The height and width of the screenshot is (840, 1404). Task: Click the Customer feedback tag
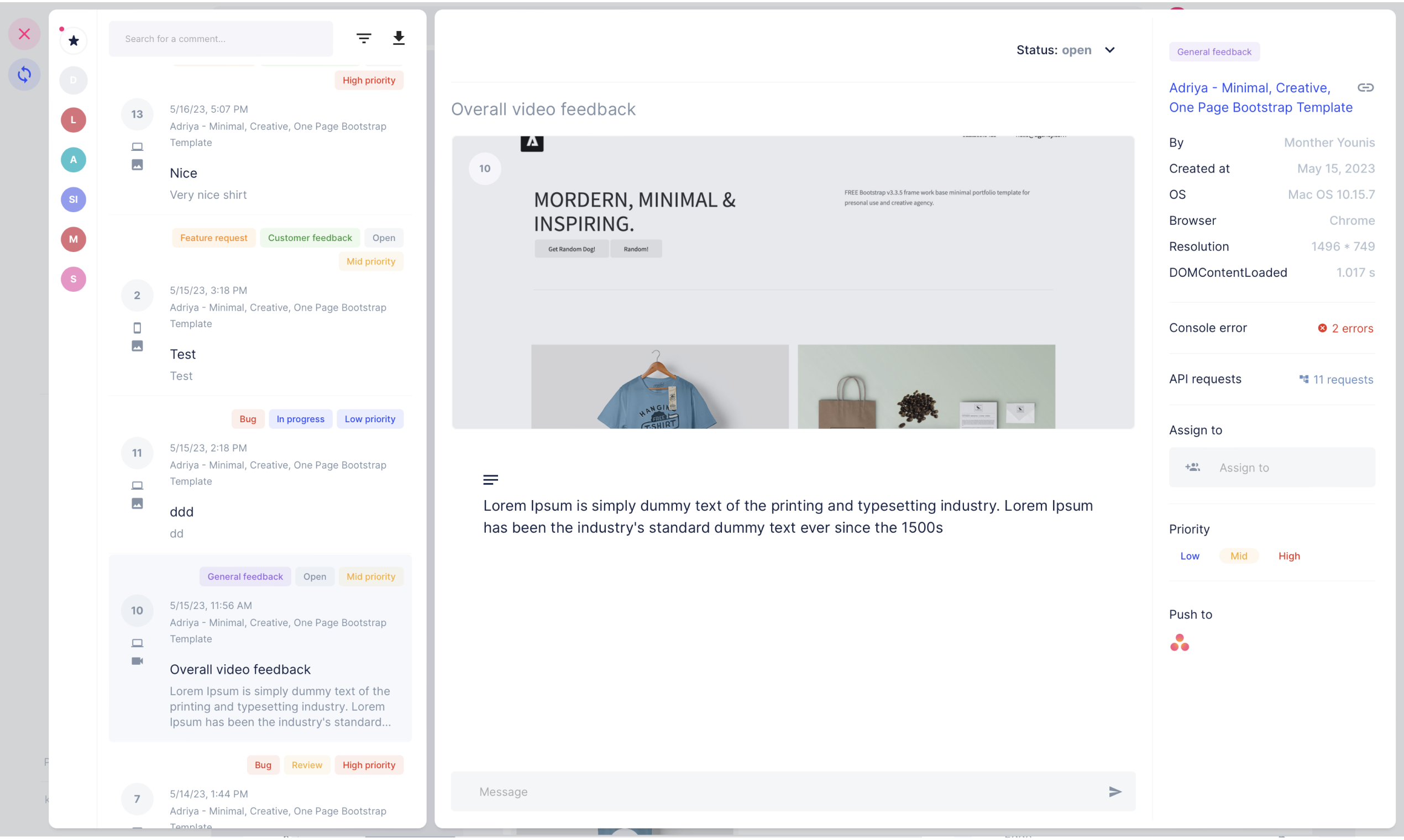click(x=310, y=238)
